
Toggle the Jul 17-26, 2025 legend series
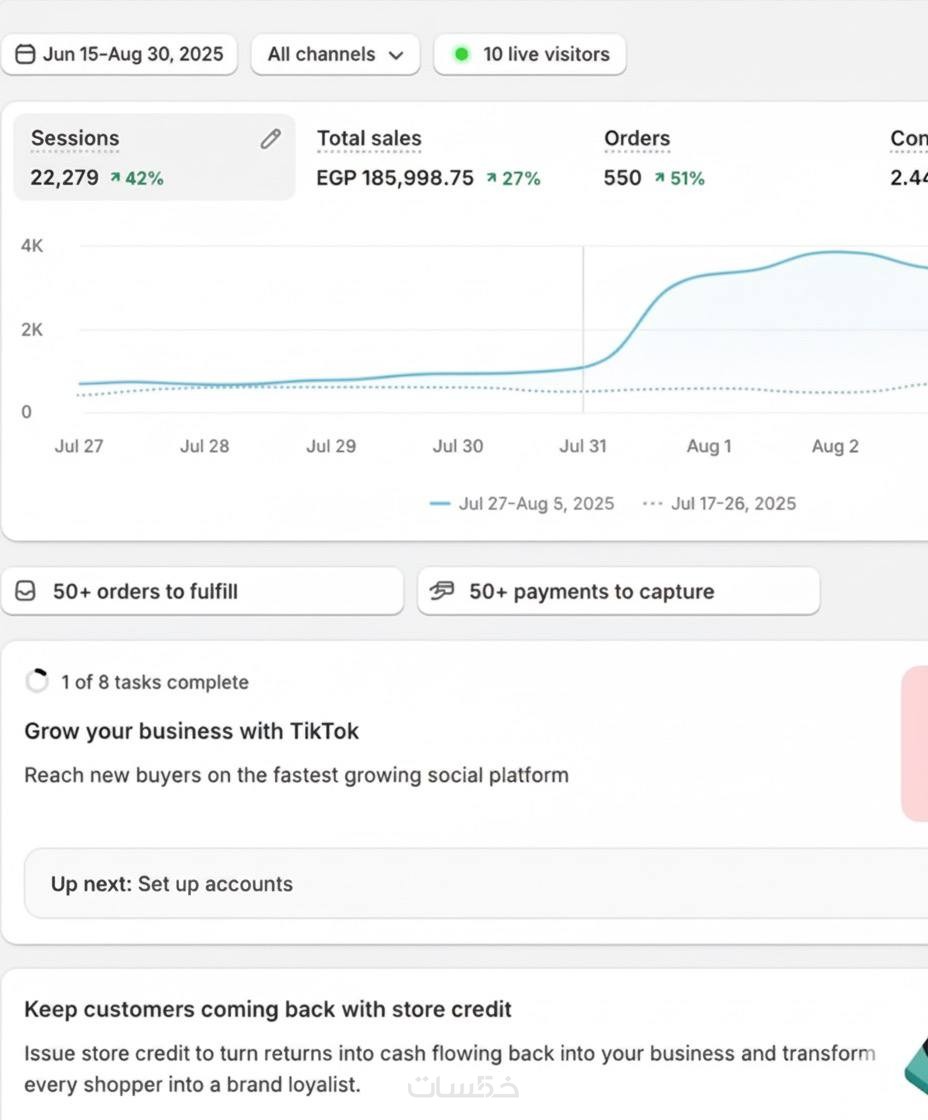720,503
